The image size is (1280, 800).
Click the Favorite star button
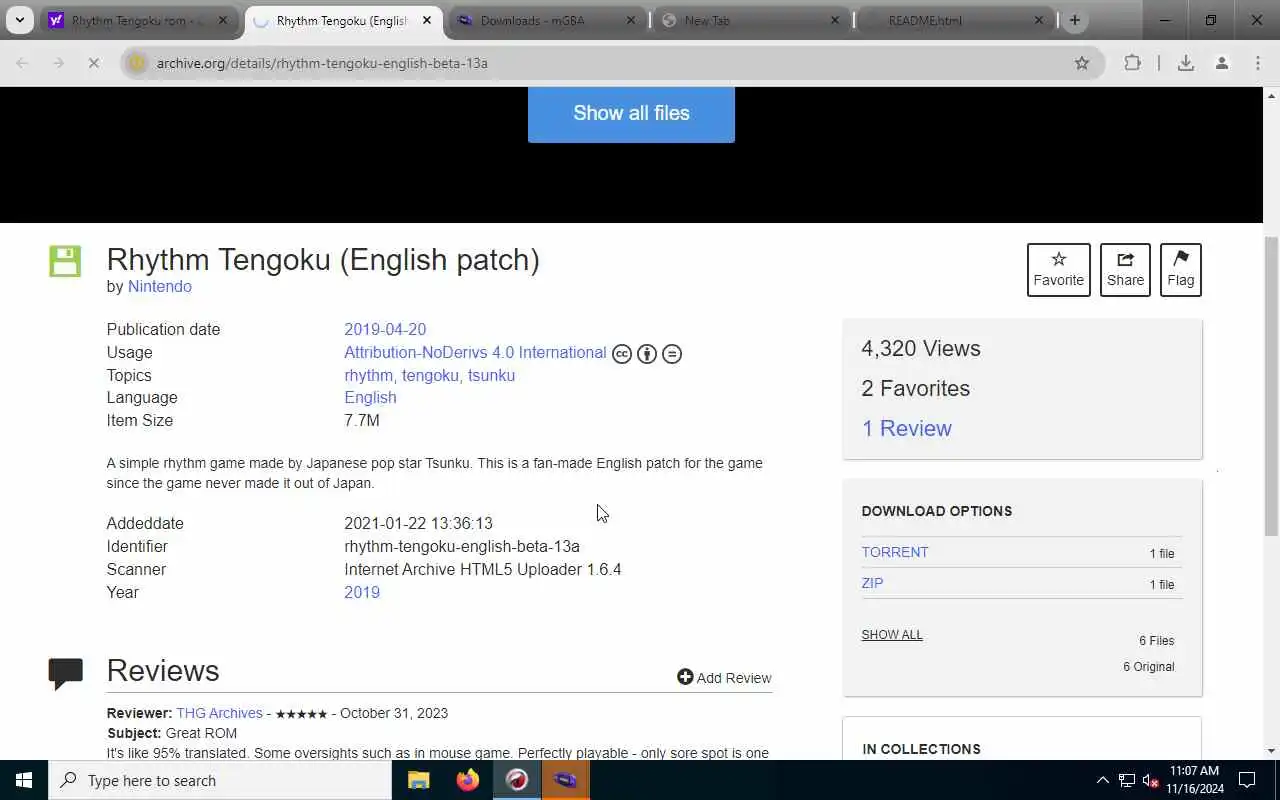tap(1058, 269)
